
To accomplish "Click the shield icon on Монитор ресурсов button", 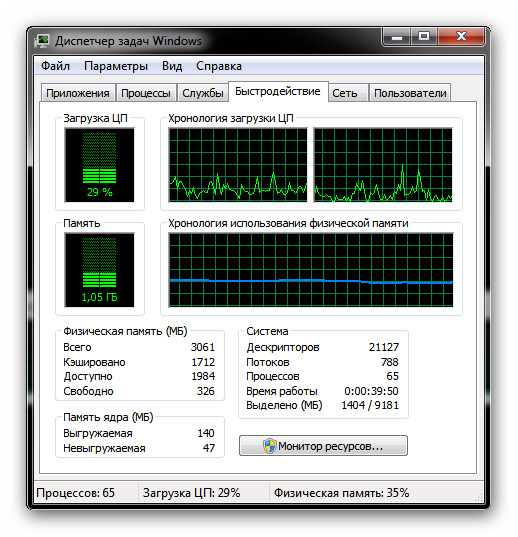I will pyautogui.click(x=269, y=446).
